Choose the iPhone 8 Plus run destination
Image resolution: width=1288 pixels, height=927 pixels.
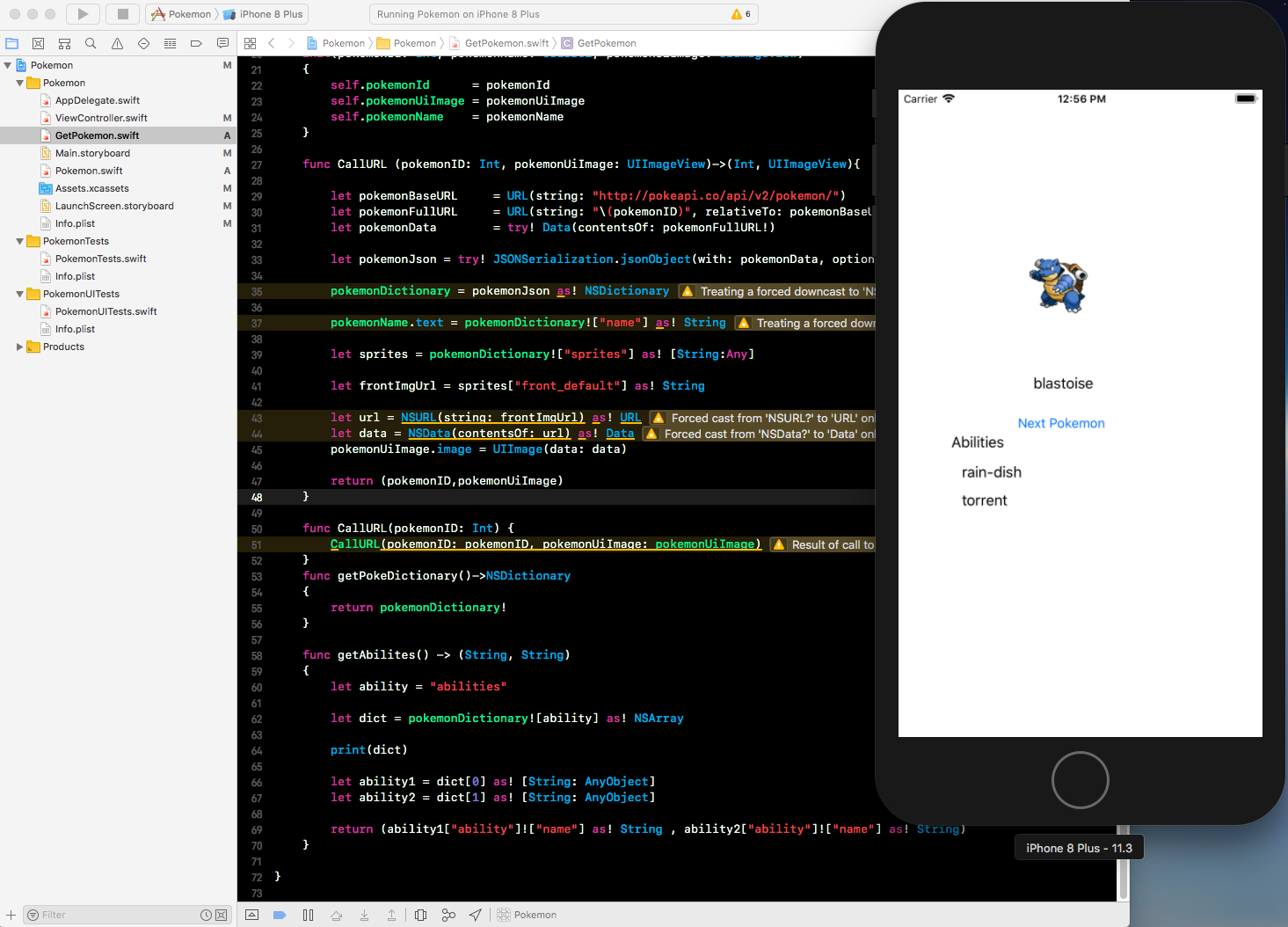[x=263, y=14]
